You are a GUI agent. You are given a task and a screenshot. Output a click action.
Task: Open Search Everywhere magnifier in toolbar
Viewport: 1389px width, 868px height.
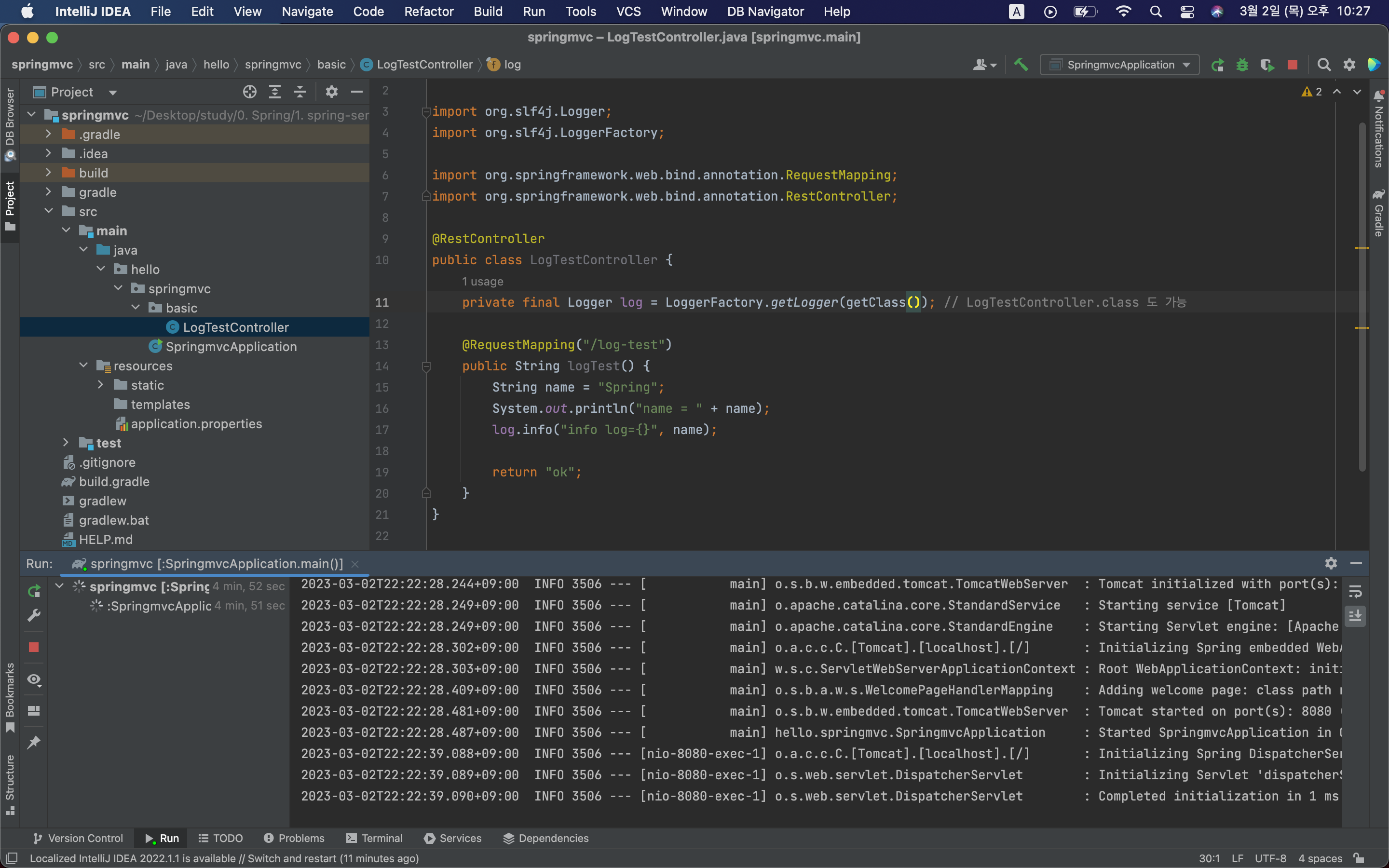[x=1323, y=65]
